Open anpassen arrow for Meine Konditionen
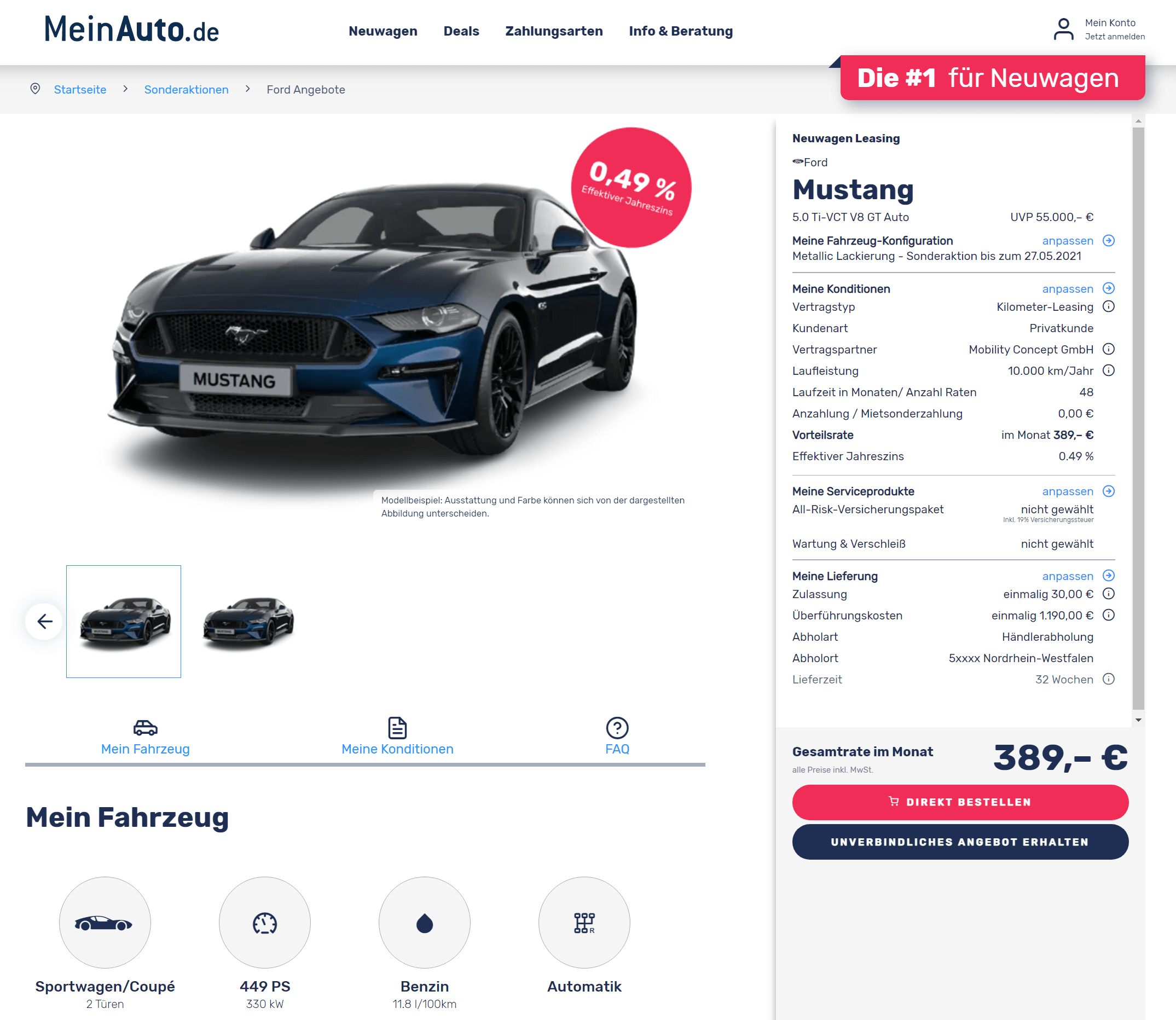 [x=1108, y=288]
